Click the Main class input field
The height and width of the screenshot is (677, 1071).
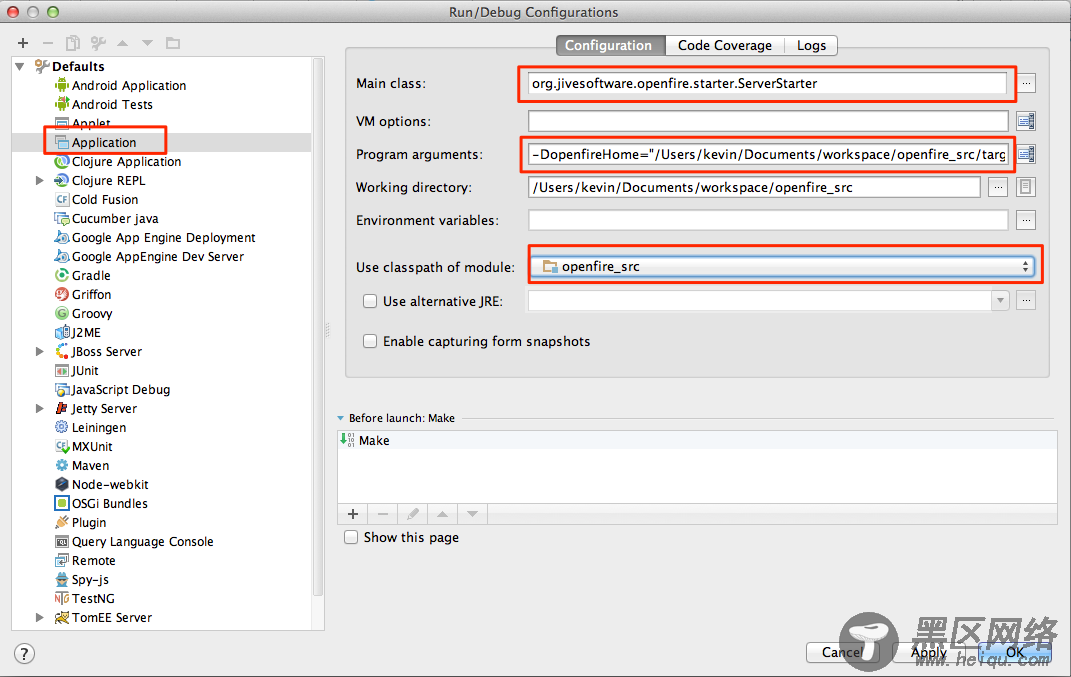(767, 83)
